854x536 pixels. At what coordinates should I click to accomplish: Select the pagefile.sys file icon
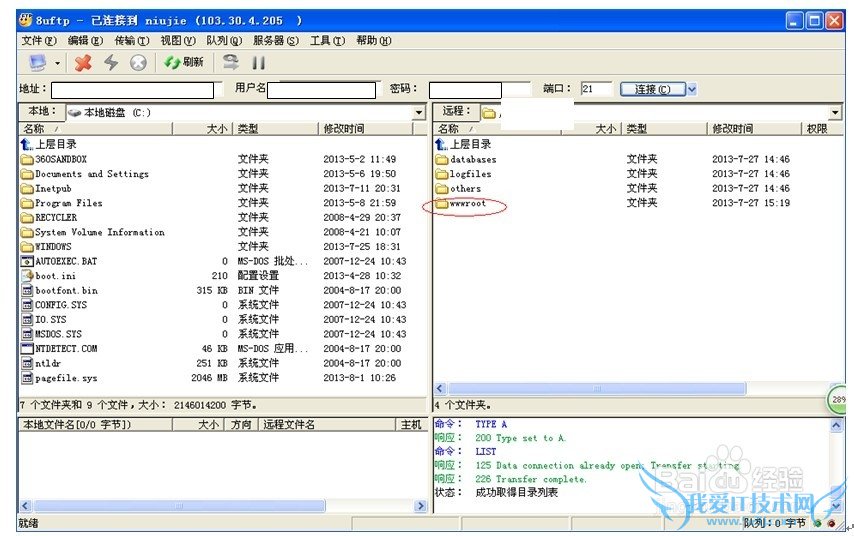27,377
